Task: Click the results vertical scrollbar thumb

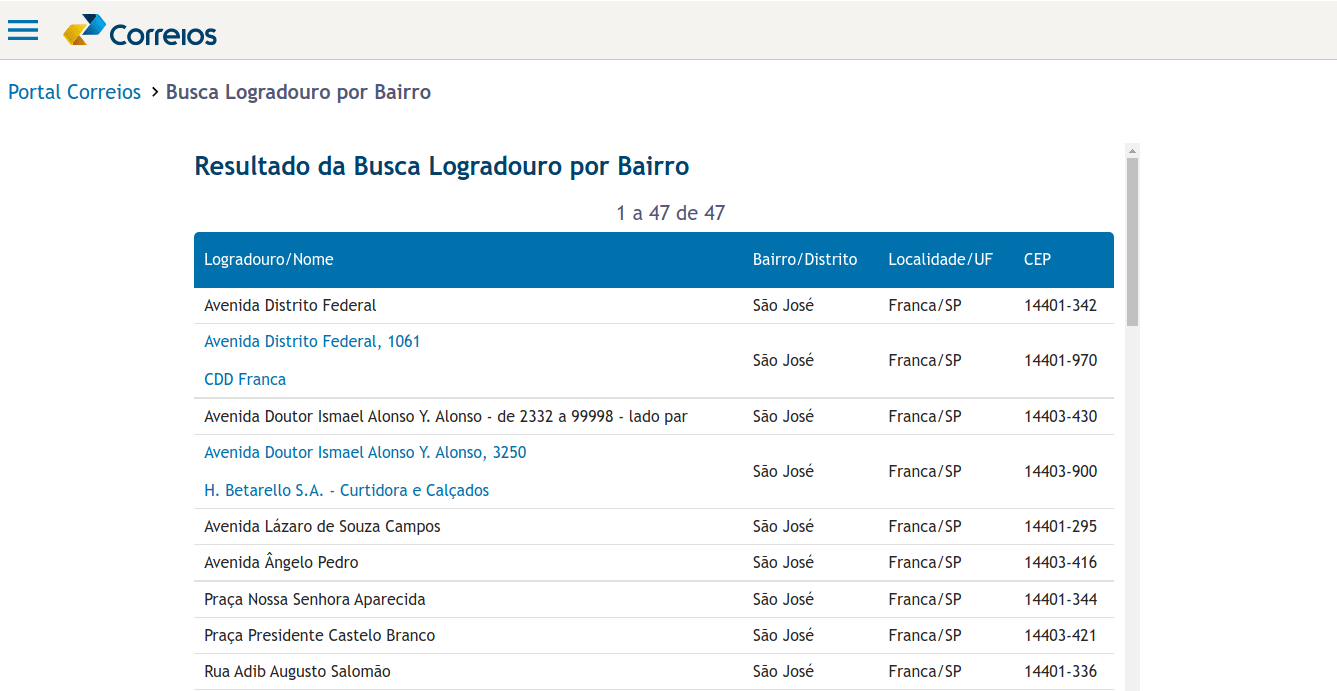Action: 1132,240
